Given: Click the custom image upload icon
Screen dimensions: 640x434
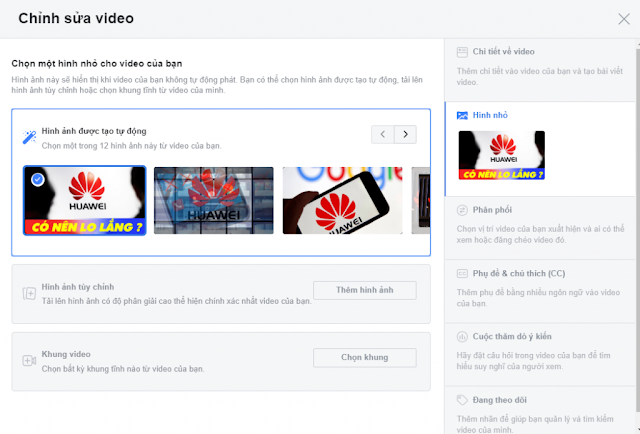Looking at the screenshot, I should [29, 294].
